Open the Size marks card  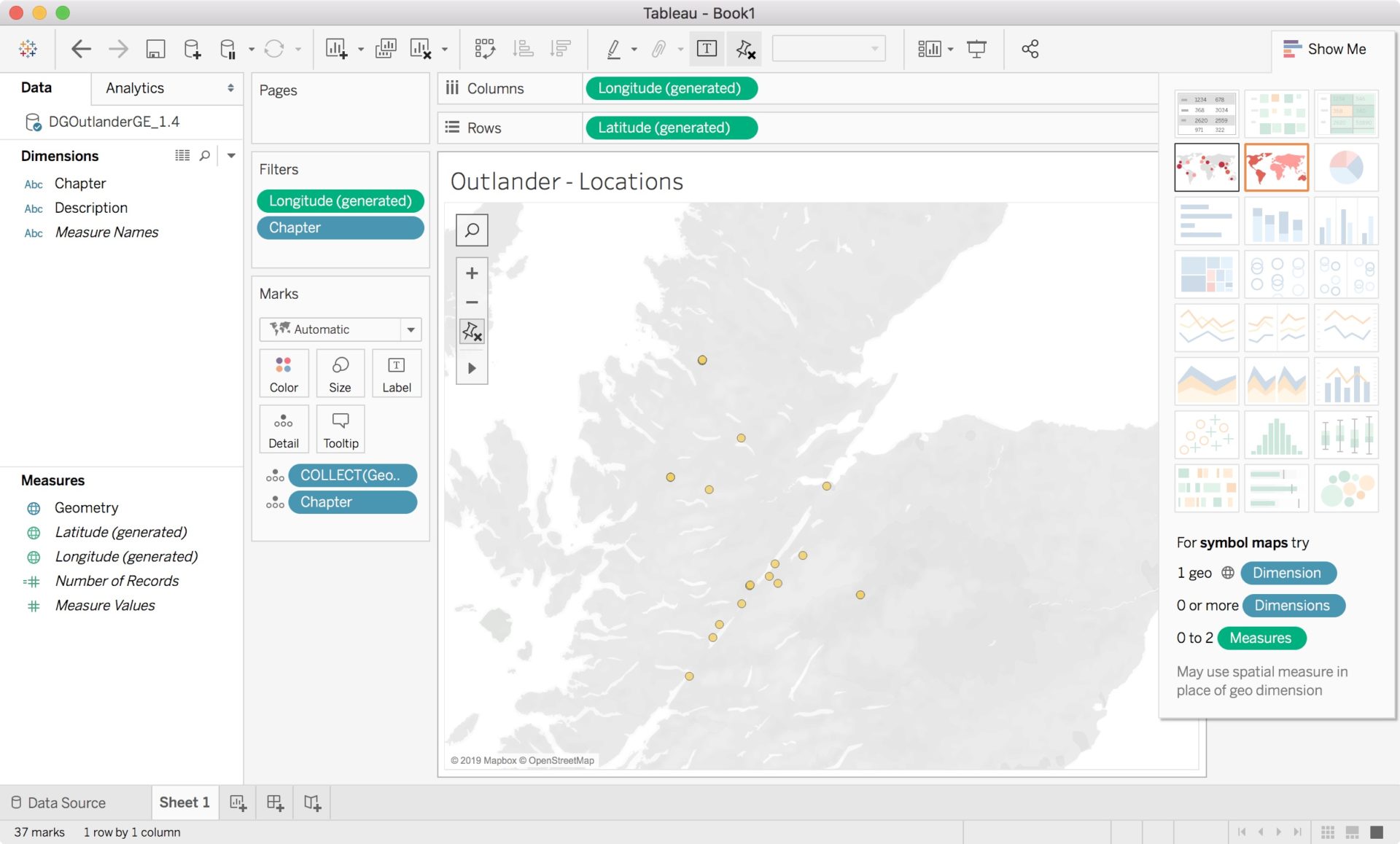pos(340,374)
